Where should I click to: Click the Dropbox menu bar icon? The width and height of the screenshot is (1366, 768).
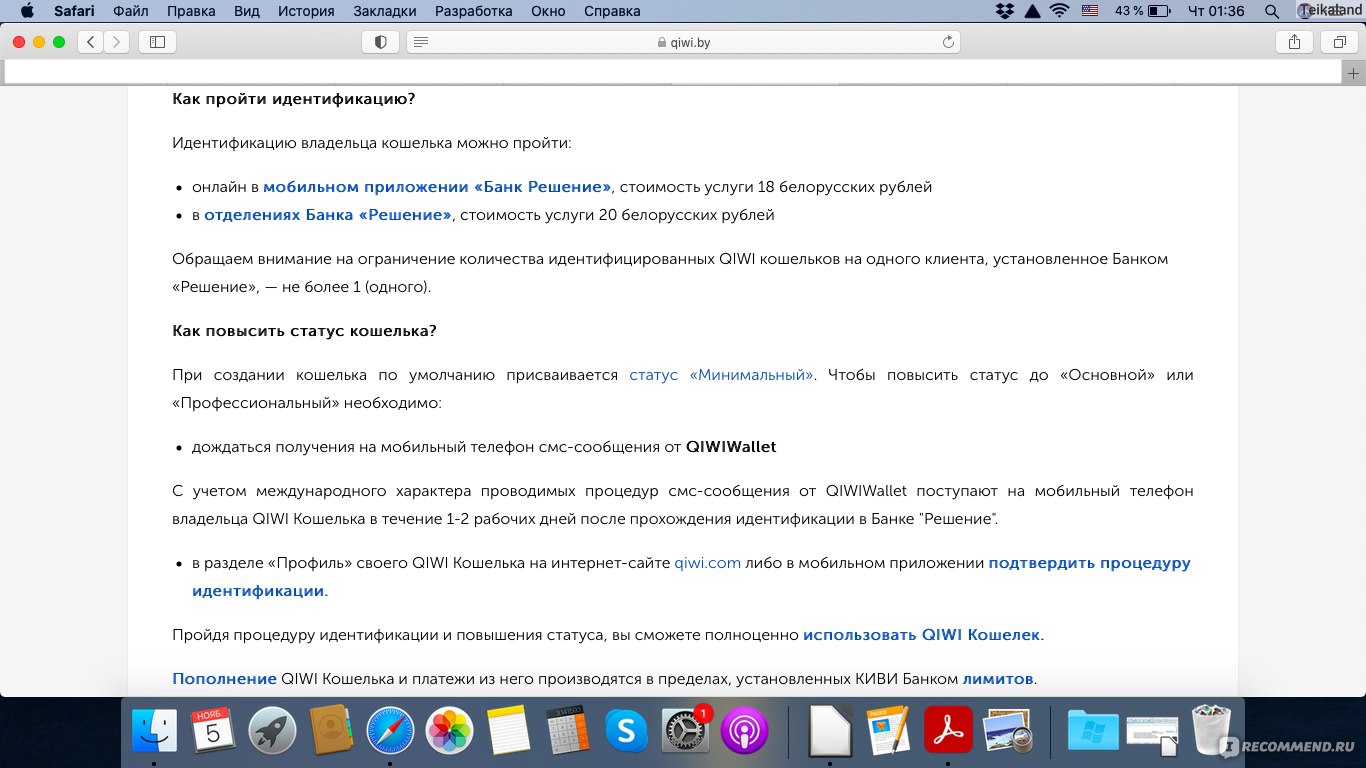(1005, 11)
